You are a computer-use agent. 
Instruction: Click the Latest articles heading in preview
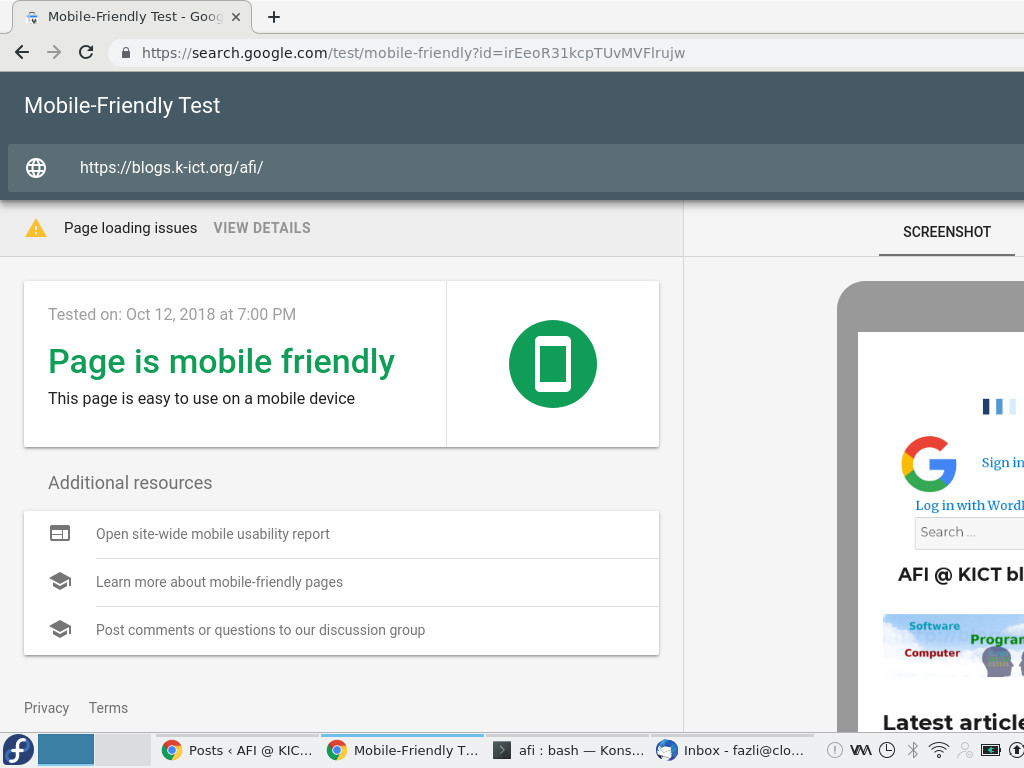pos(953,722)
